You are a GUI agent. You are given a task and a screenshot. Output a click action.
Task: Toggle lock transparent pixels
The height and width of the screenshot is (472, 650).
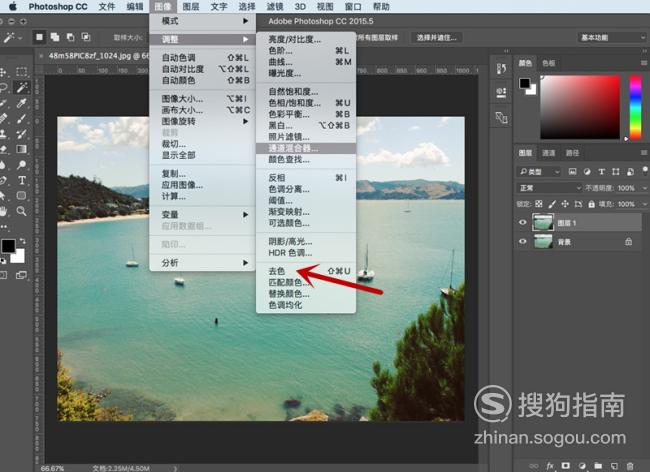[538, 204]
